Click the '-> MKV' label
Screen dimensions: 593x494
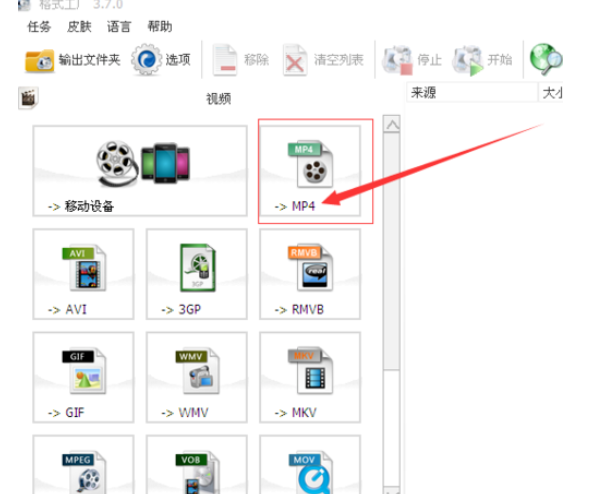295,413
